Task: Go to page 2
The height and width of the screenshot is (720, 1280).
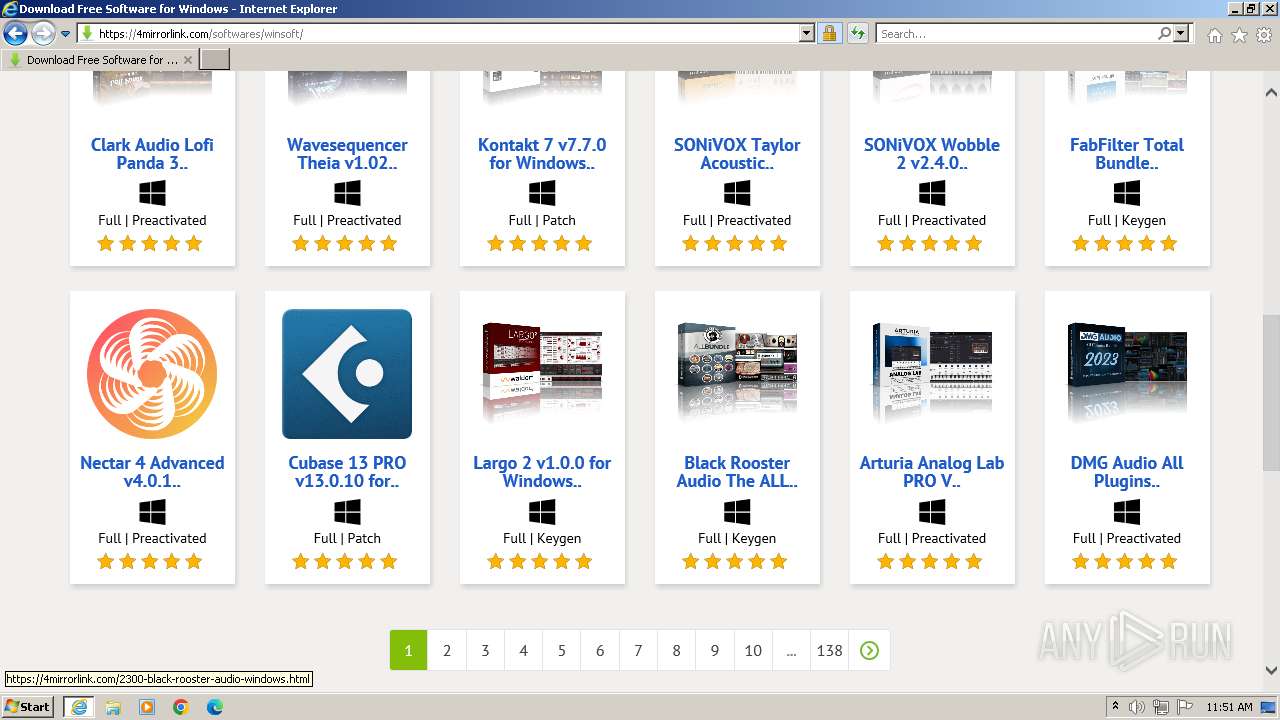Action: pos(447,650)
